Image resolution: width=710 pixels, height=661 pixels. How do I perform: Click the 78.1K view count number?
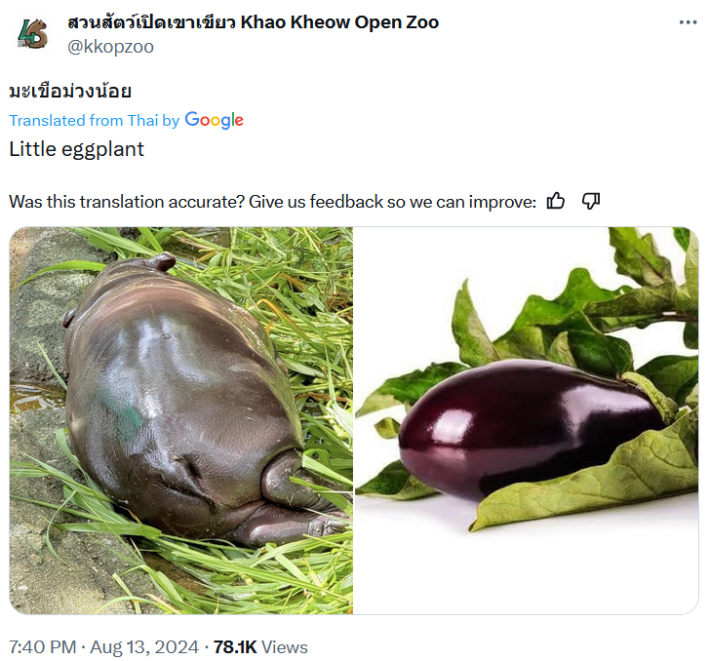(235, 647)
